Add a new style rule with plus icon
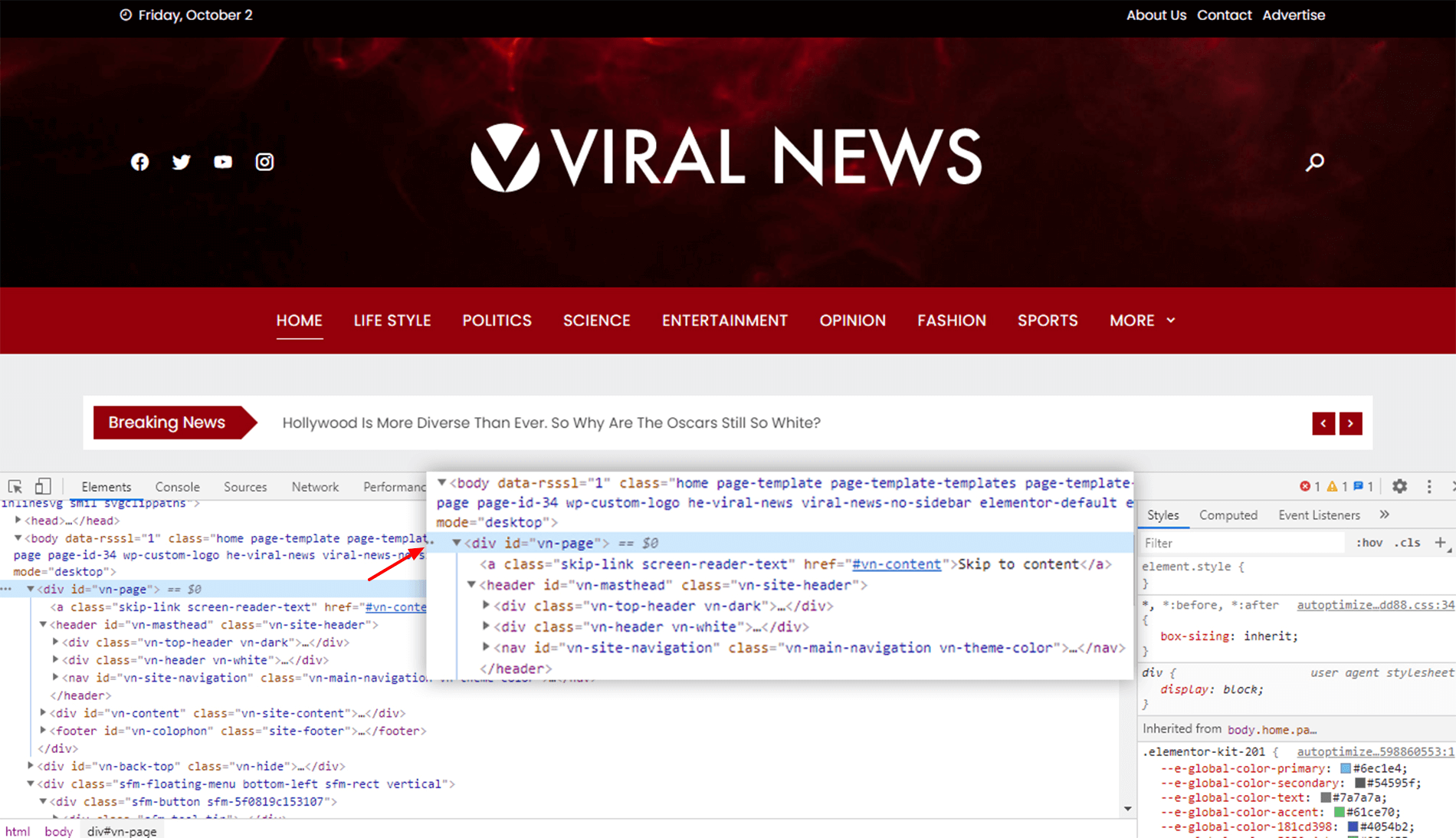 click(1441, 543)
